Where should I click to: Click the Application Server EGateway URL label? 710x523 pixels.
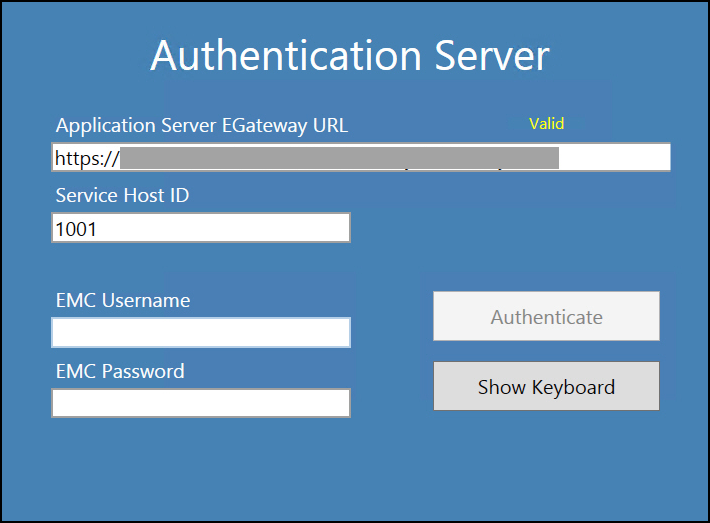tap(202, 126)
